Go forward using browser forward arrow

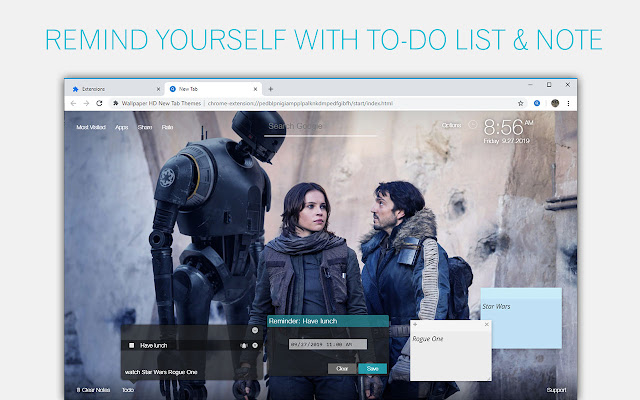coord(86,103)
